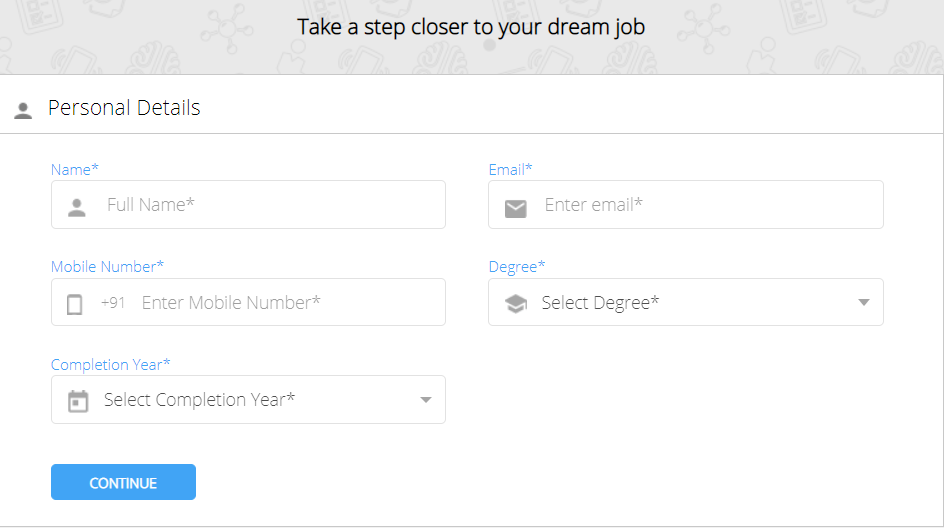This screenshot has height=528, width=944.
Task: Open the Select Completion Year combo box text
Action: tap(199, 400)
